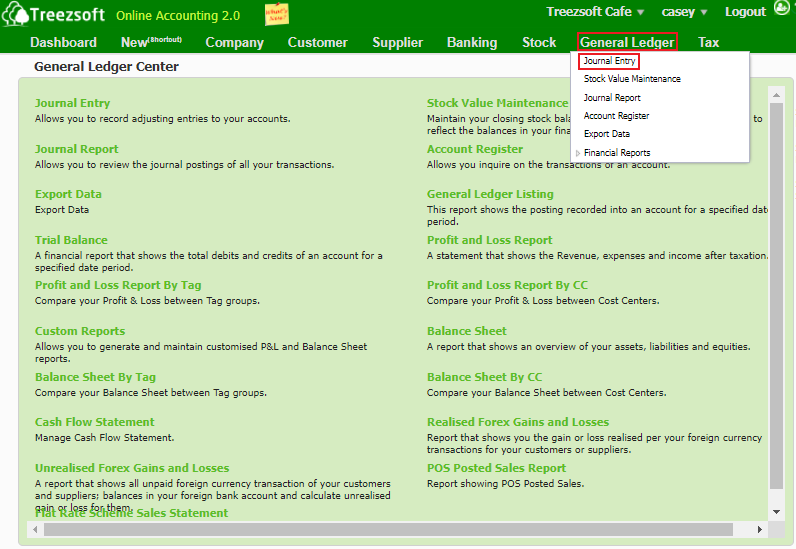Viewport: 796px width, 549px height.
Task: Open the Supplier menu
Action: [397, 42]
